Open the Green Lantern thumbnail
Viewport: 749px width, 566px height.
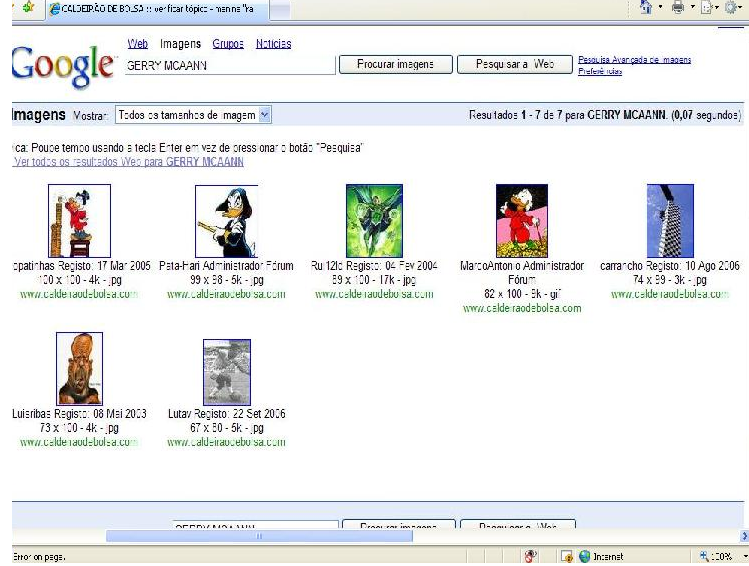(x=374, y=221)
